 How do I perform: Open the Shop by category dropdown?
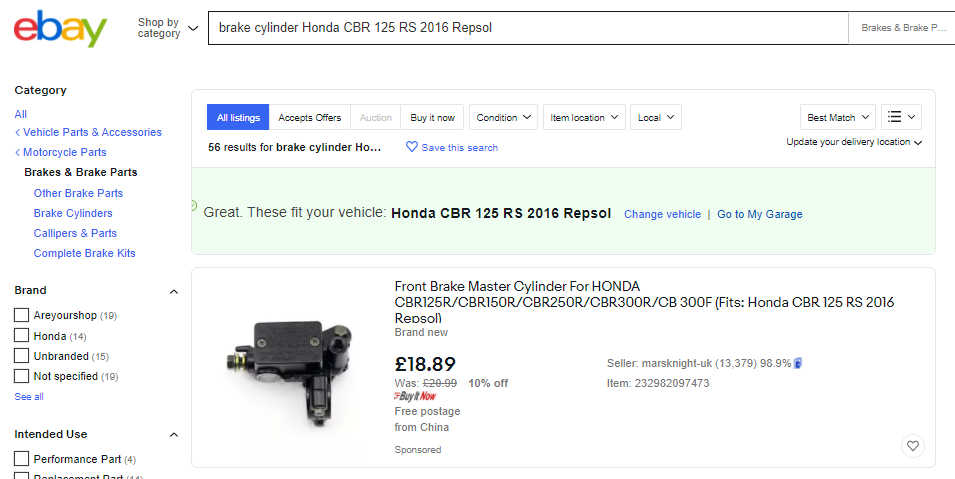click(x=168, y=28)
